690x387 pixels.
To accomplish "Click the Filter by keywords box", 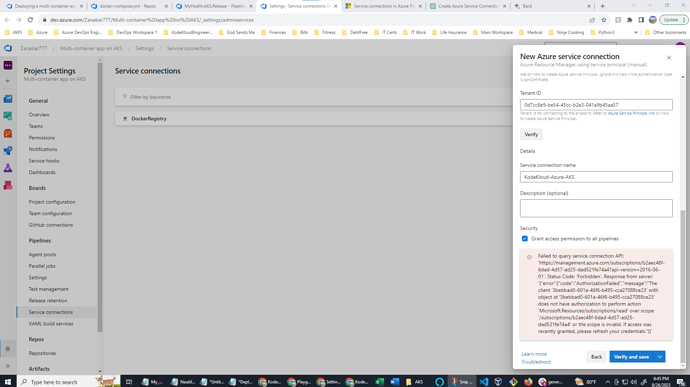I will 313,97.
